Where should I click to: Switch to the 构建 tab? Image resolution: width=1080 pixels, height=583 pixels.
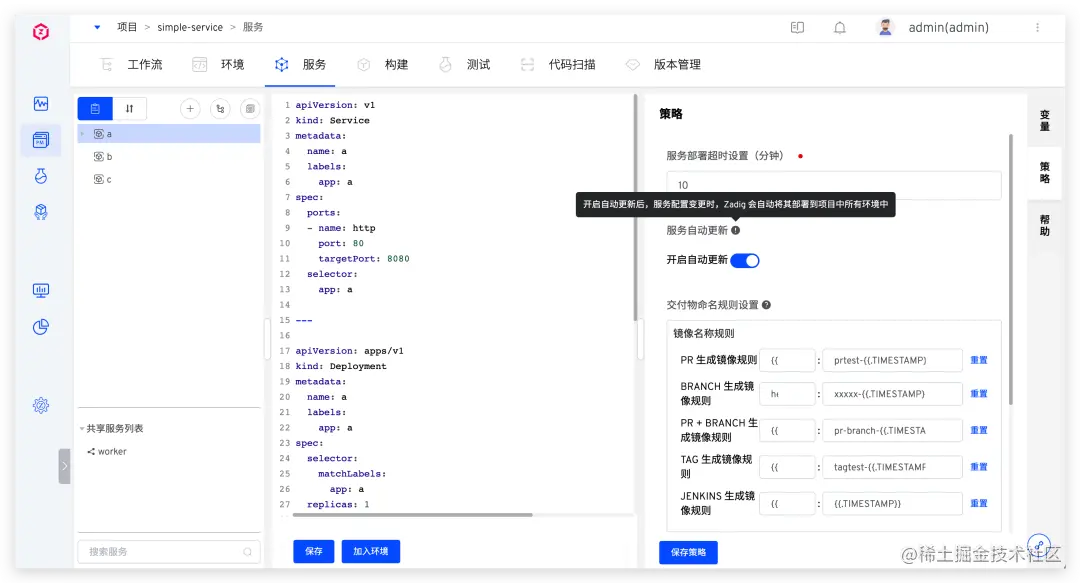pos(394,63)
